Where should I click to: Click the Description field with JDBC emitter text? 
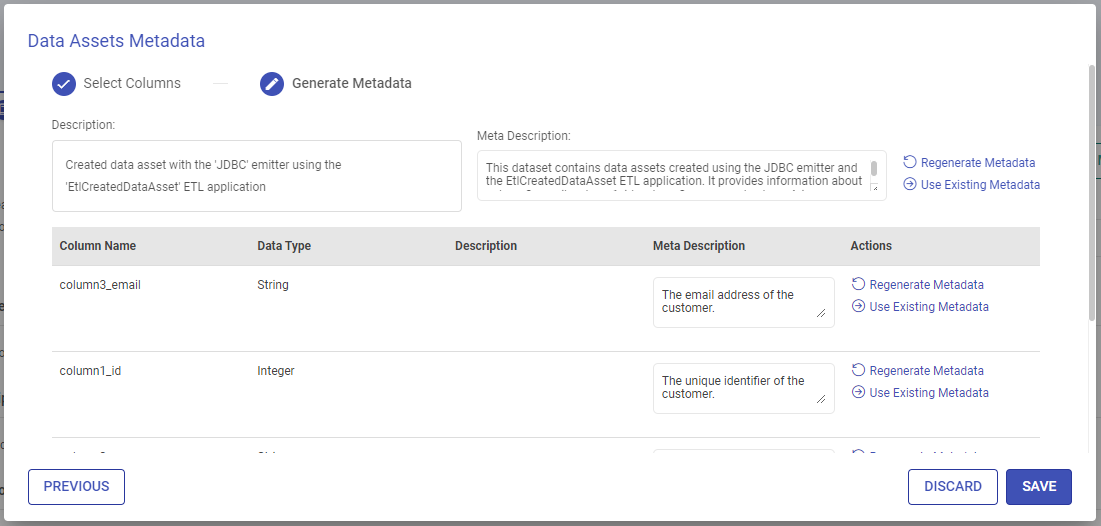(256, 176)
